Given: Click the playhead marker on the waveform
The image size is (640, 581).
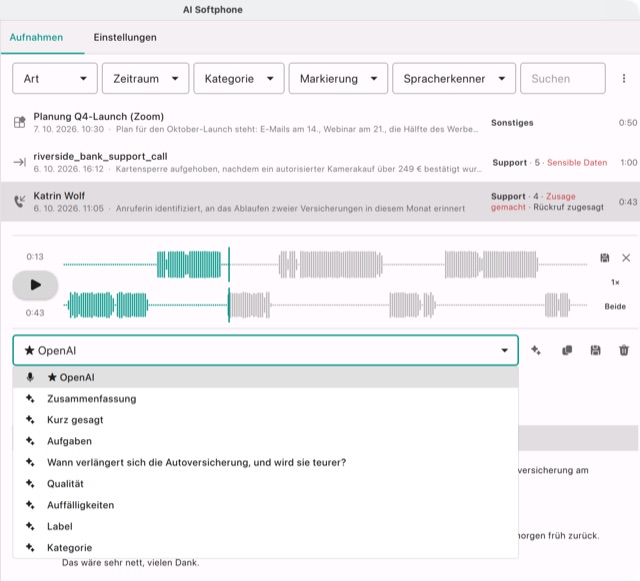Looking at the screenshot, I should pyautogui.click(x=229, y=285).
